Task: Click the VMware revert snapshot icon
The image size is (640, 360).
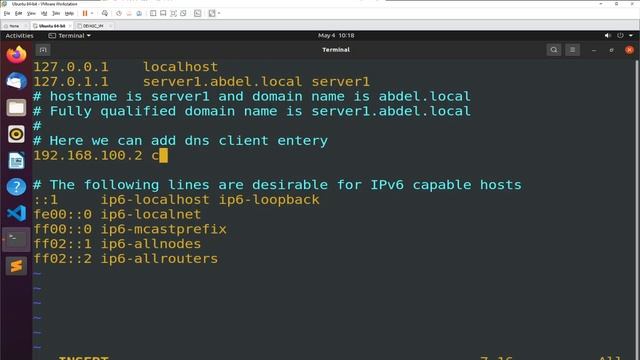Action: [129, 13]
